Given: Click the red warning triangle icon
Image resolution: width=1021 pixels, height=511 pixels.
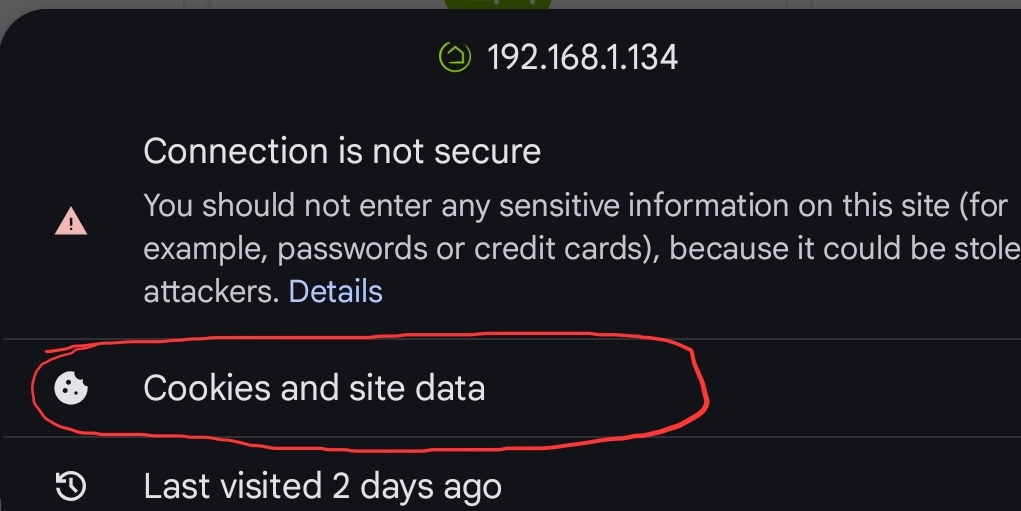Looking at the screenshot, I should tap(70, 221).
